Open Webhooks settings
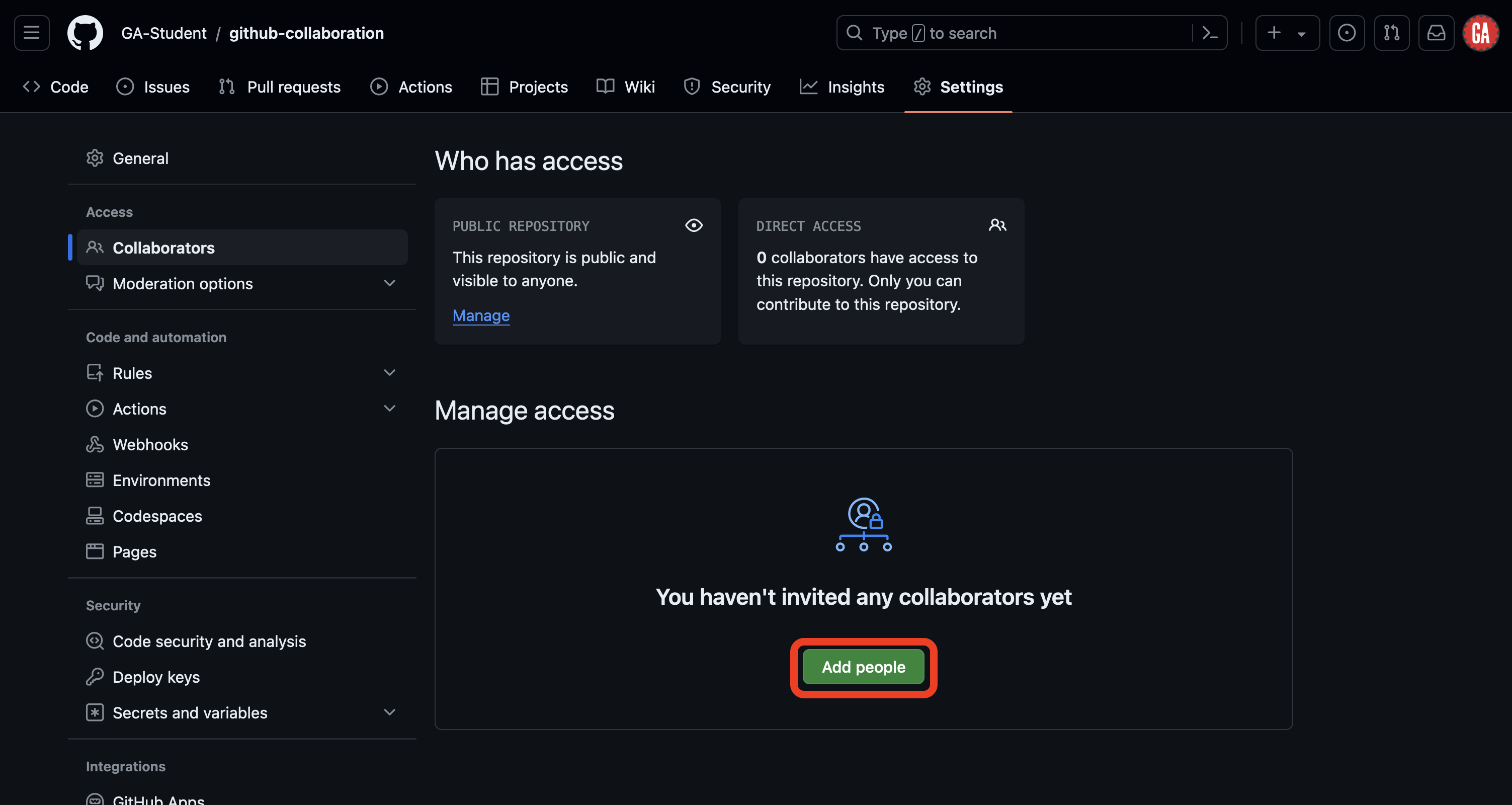The width and height of the screenshot is (1512, 805). pyautogui.click(x=150, y=444)
